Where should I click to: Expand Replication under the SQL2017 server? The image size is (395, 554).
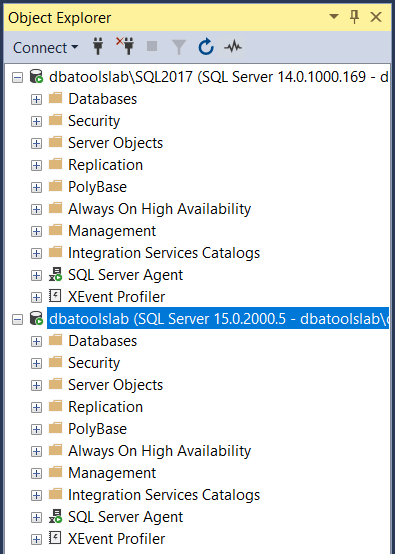(36, 165)
